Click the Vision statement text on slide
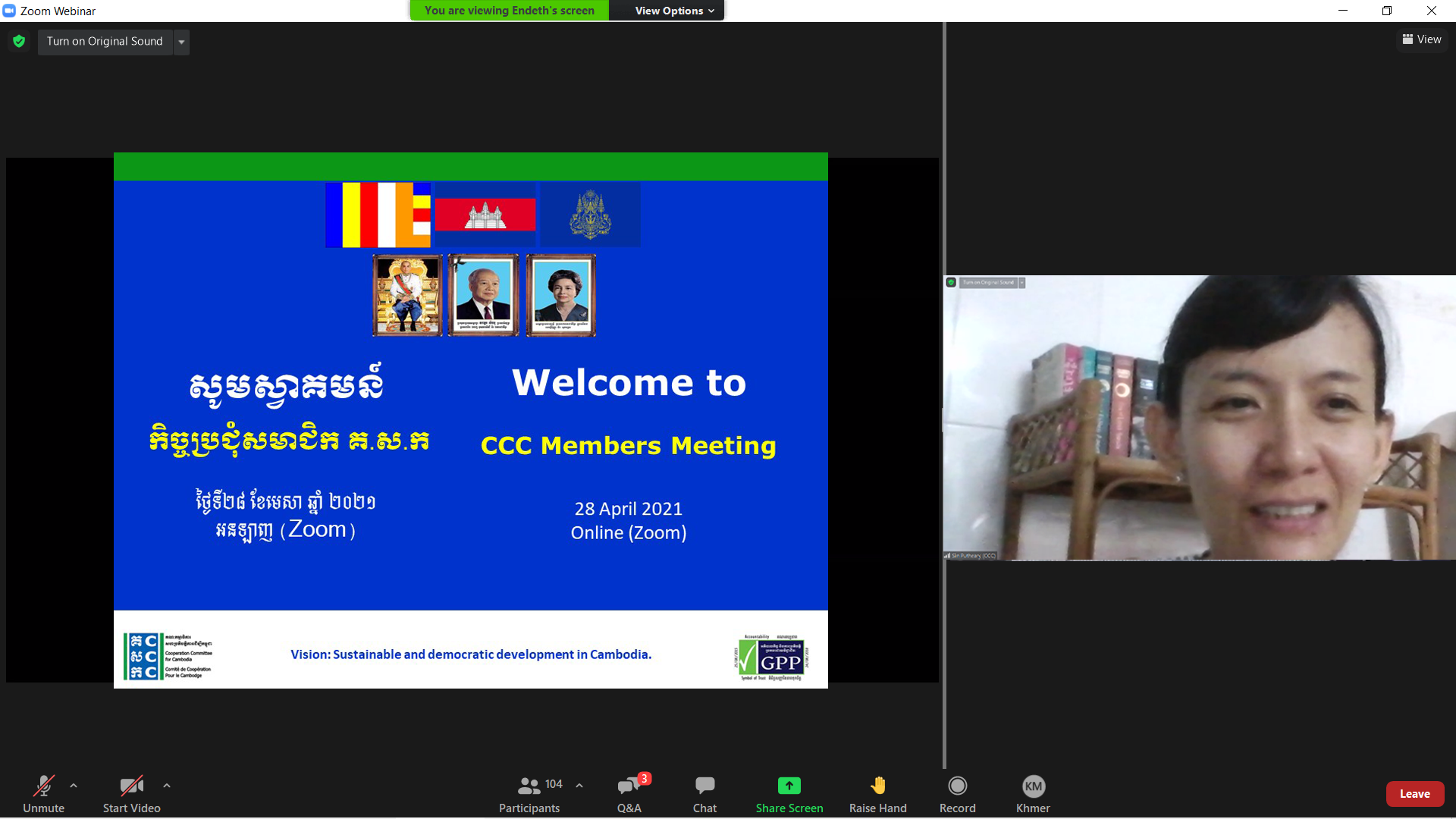 click(x=471, y=654)
